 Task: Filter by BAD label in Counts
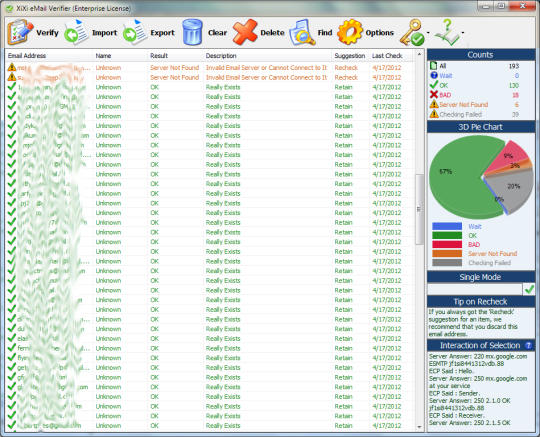pos(445,95)
